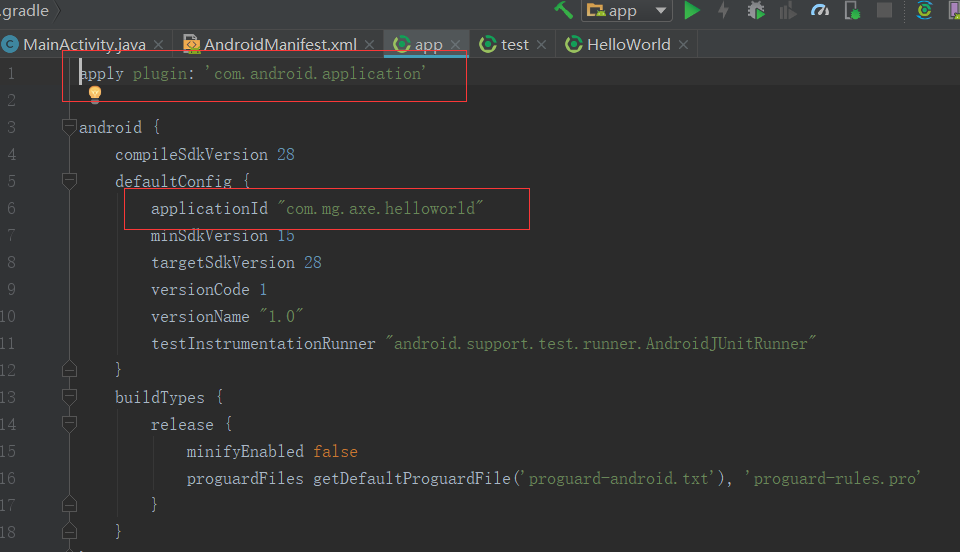960x552 pixels.
Task: Click the 'proguard-rules.pro' string
Action: (833, 478)
